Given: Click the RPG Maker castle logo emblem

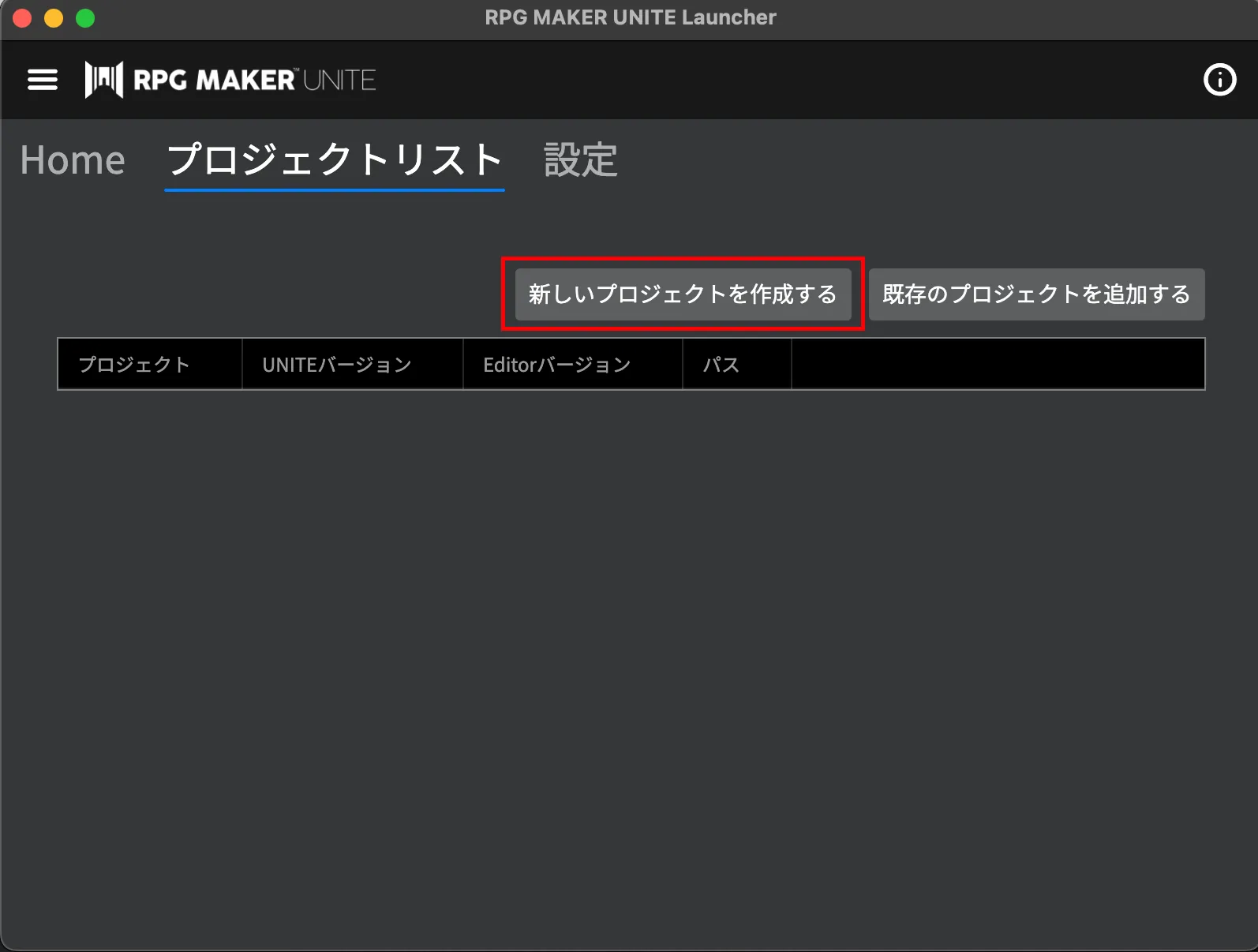Looking at the screenshot, I should 103,80.
